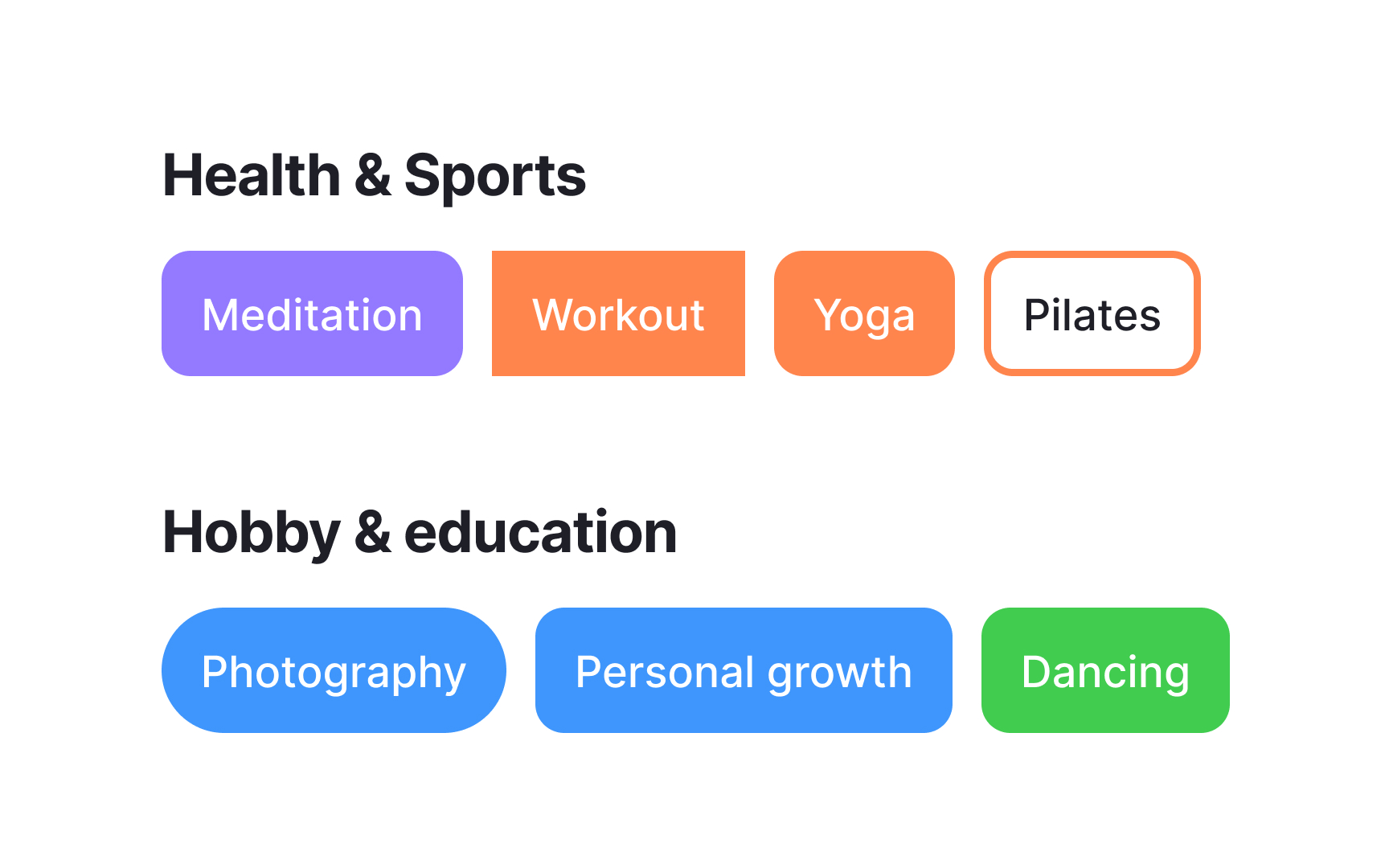
Task: Click the purple chip
Action: 312,313
